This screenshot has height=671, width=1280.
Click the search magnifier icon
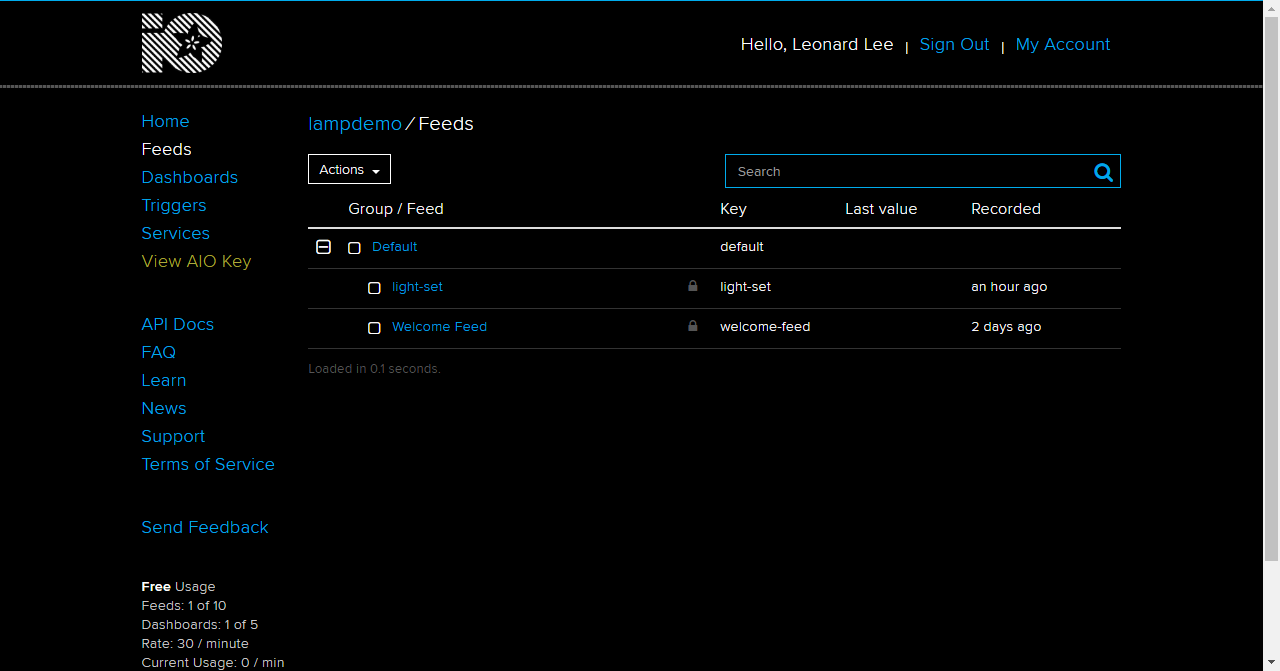click(x=1103, y=172)
